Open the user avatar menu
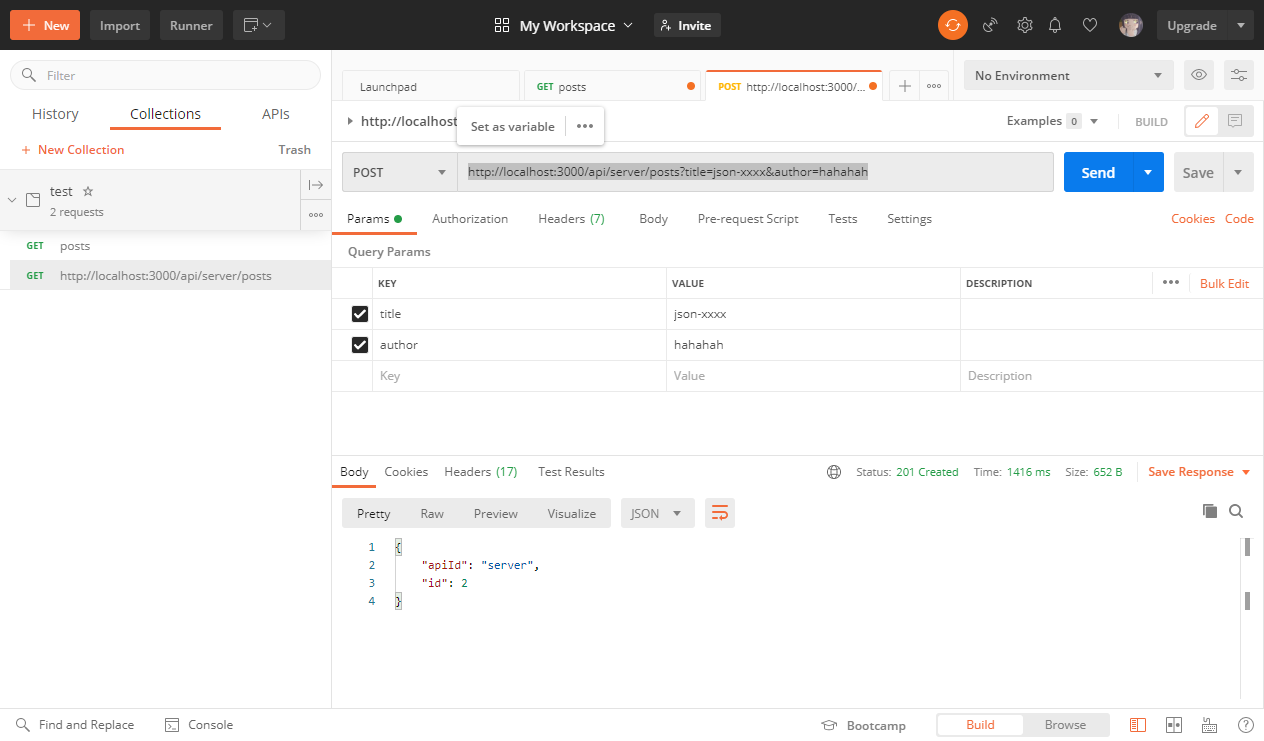This screenshot has height=741, width=1264. [x=1131, y=25]
